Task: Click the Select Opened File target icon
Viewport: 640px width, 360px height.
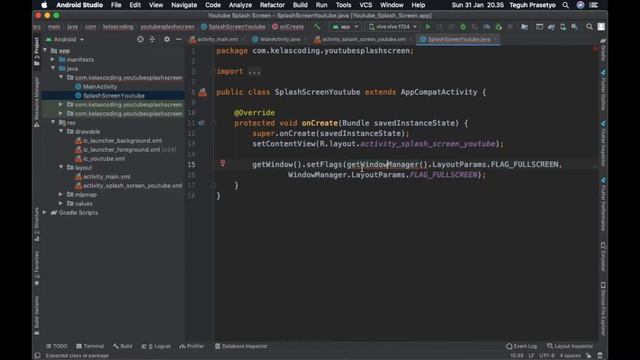Action: (140, 39)
